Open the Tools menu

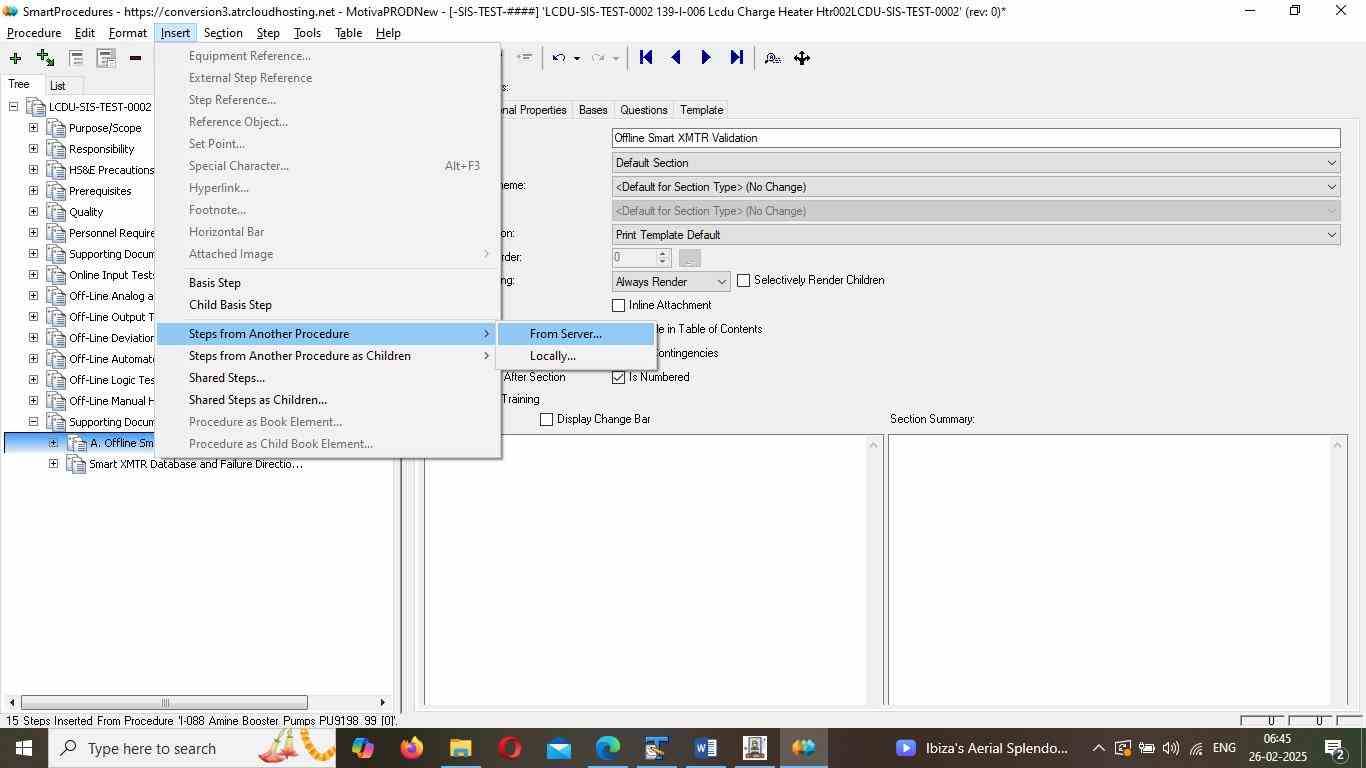(307, 33)
